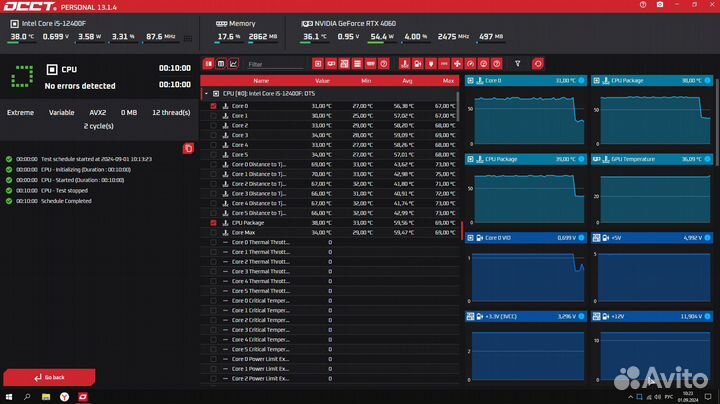
Task: Check the Core Max sensor checkbox
Action: pos(212,232)
